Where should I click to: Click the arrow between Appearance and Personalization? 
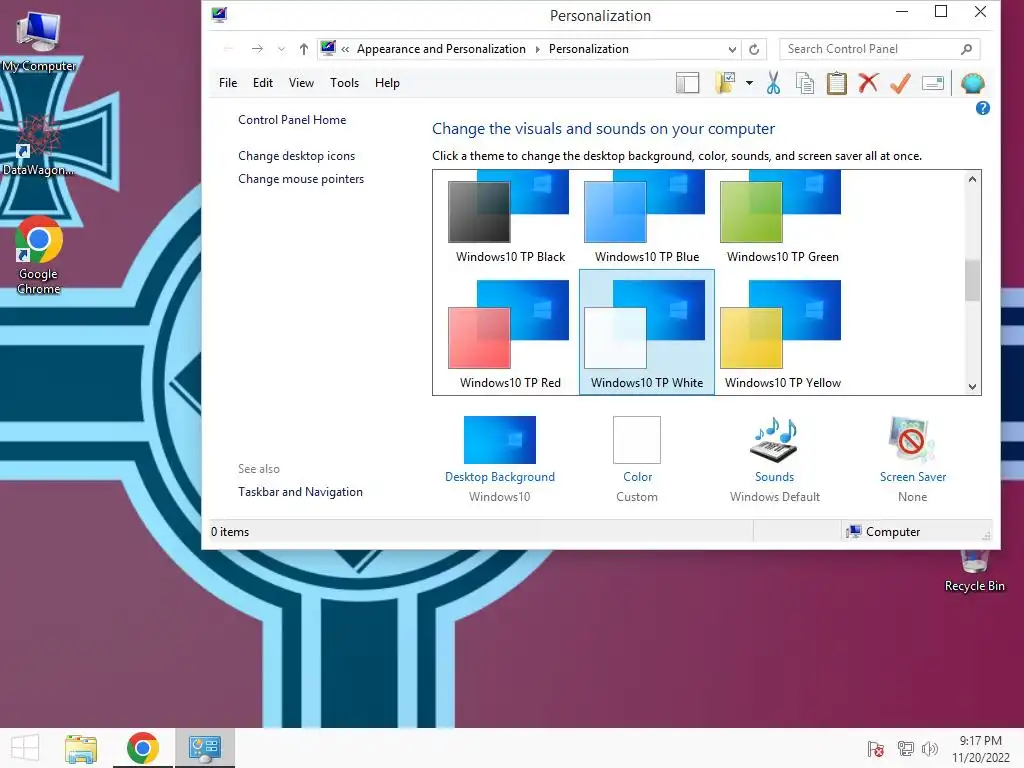[x=537, y=49]
